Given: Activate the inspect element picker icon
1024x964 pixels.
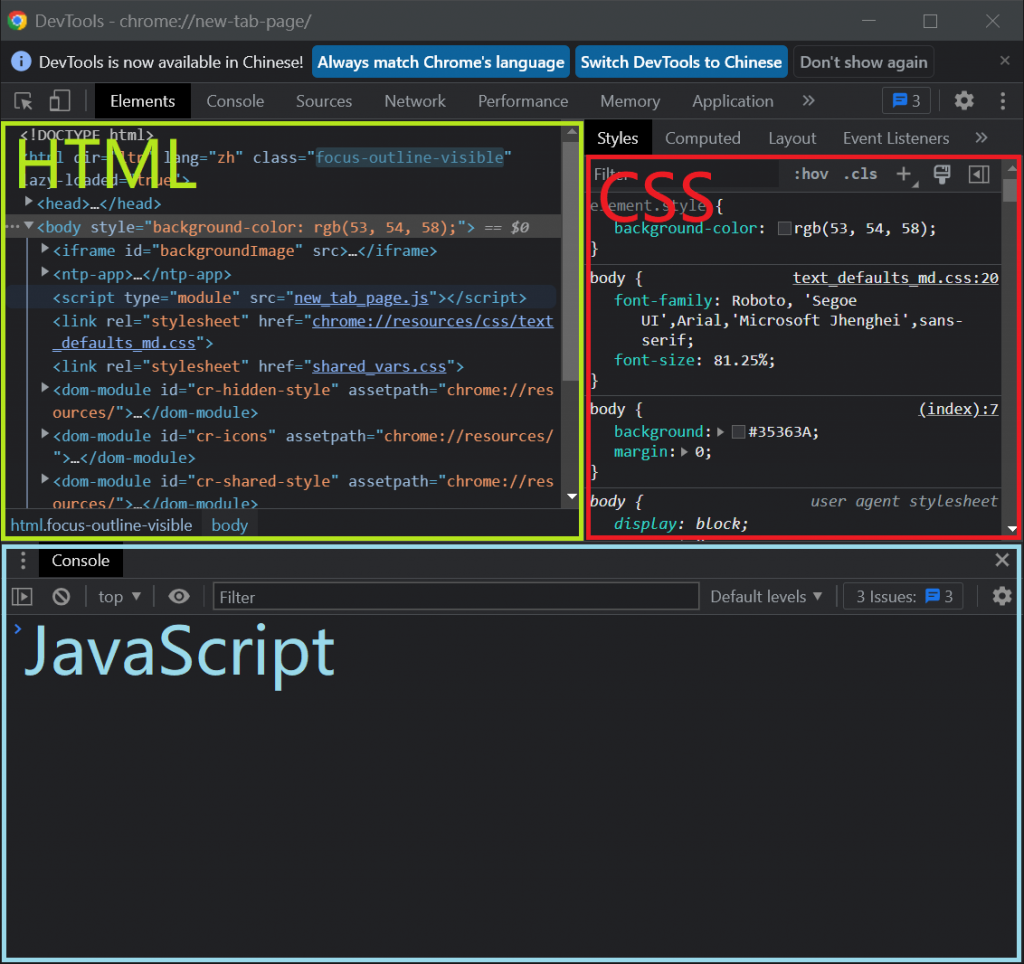Looking at the screenshot, I should point(25,101).
